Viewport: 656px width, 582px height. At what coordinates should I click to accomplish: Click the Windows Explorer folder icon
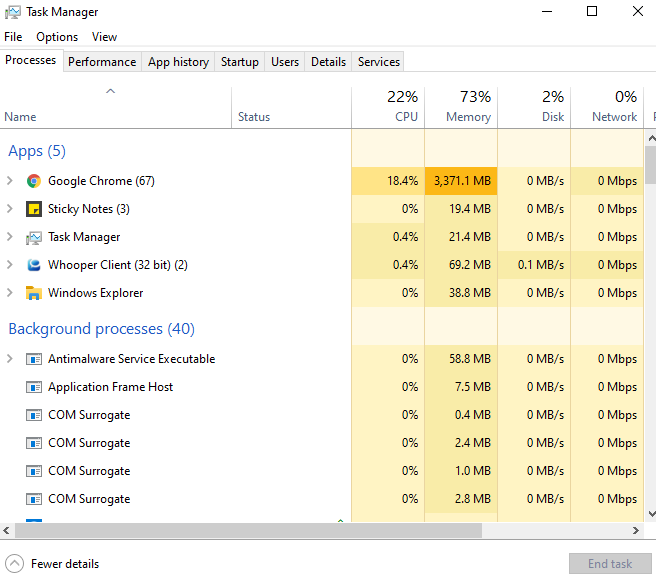33,293
